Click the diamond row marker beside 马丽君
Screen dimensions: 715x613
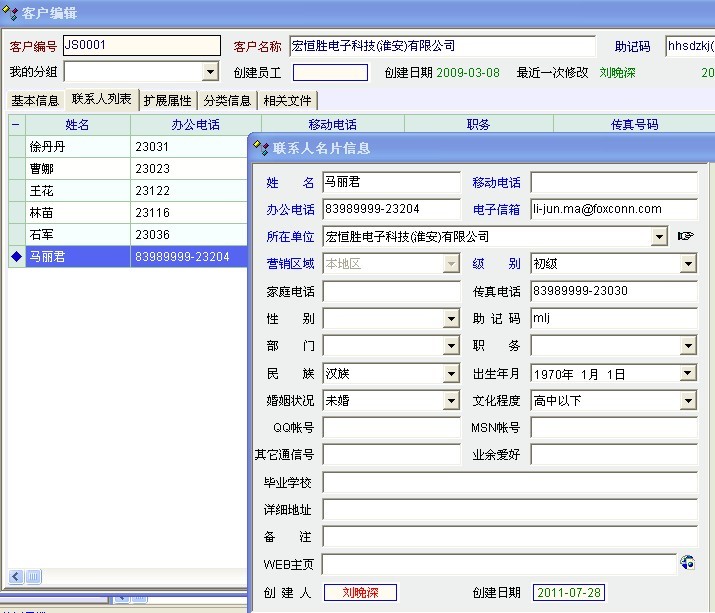15,257
